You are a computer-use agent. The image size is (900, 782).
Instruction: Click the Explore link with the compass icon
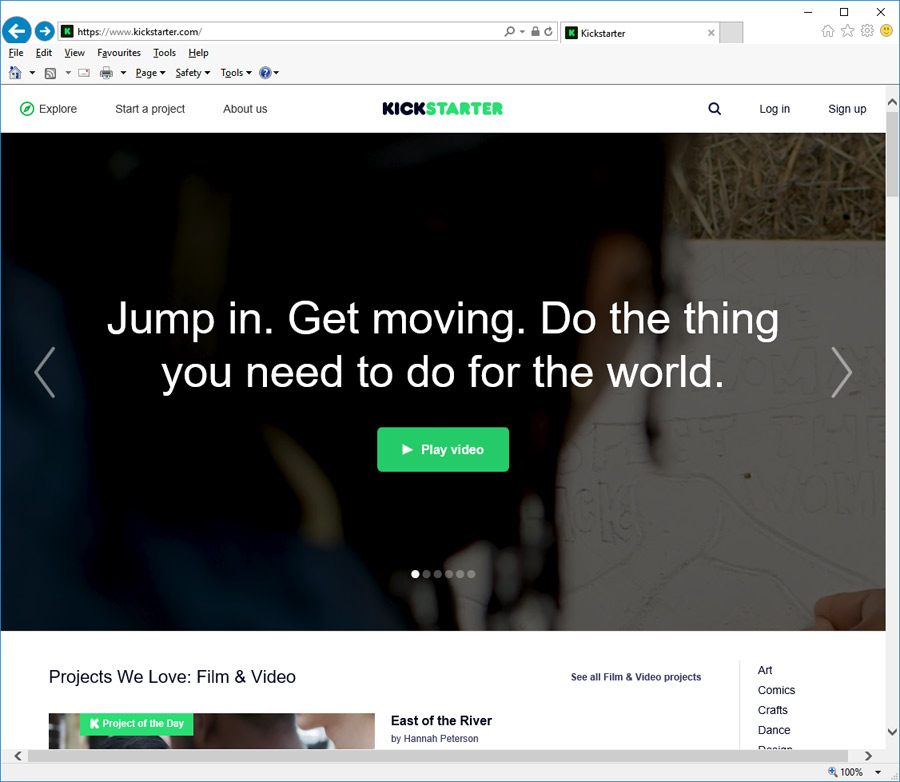[48, 109]
